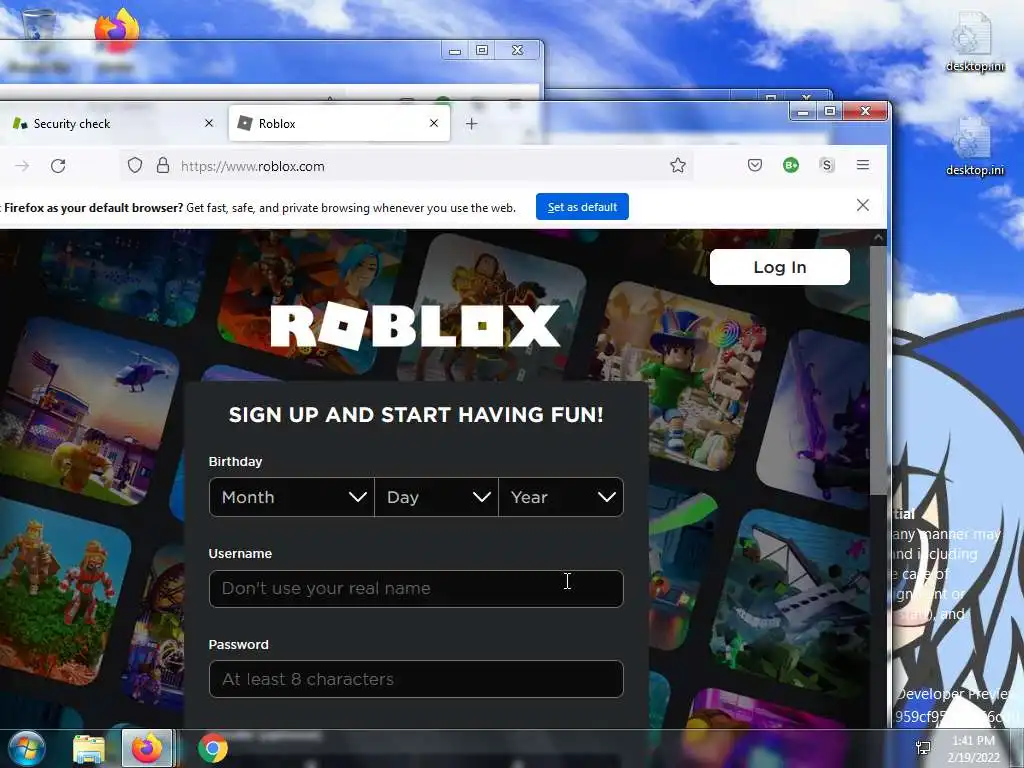
Task: Open File Explorer from the taskbar
Action: pyautogui.click(x=89, y=749)
